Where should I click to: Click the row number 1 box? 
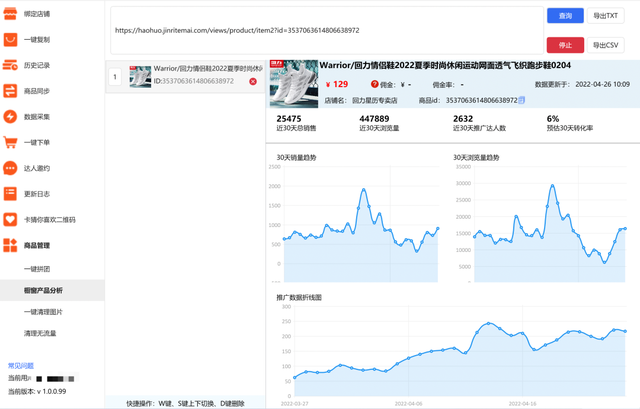tap(115, 77)
